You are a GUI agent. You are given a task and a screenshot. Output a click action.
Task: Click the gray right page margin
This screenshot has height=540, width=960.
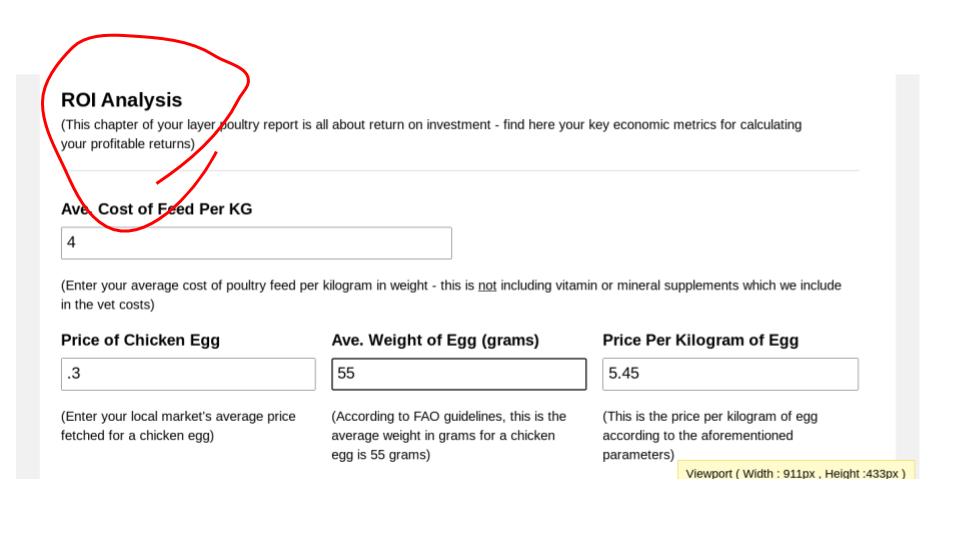pyautogui.click(x=907, y=276)
